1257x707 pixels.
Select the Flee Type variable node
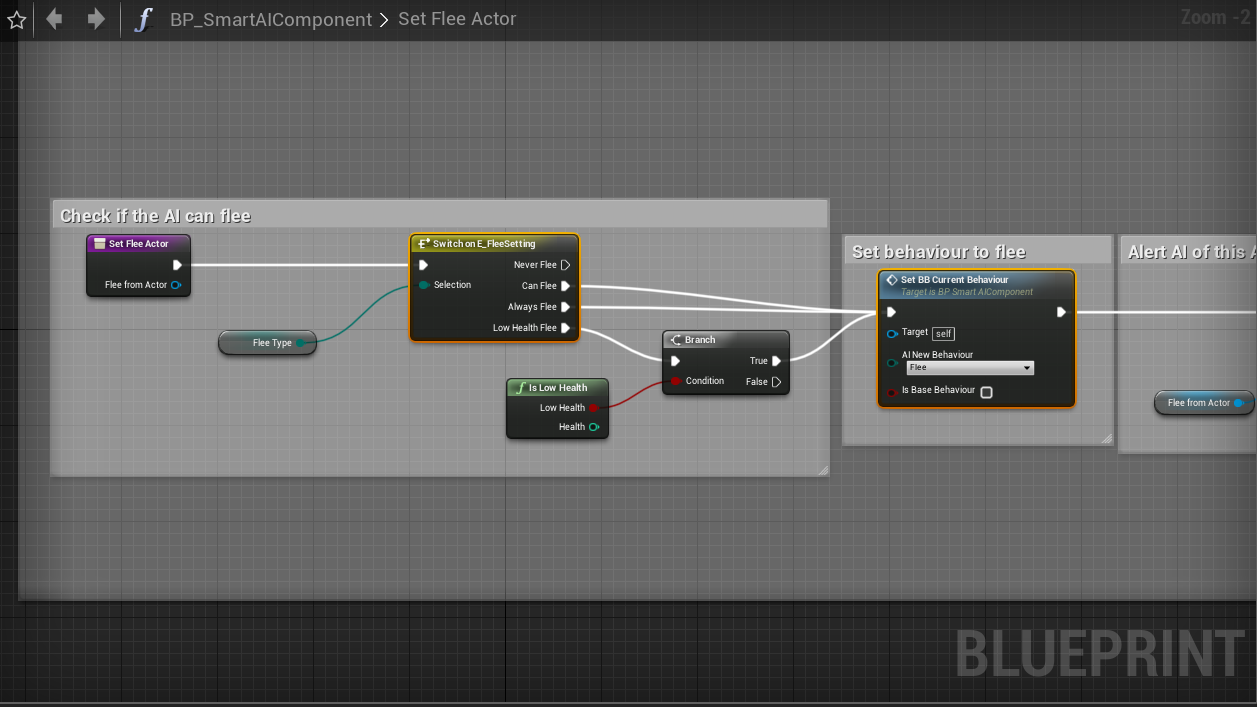pos(267,343)
